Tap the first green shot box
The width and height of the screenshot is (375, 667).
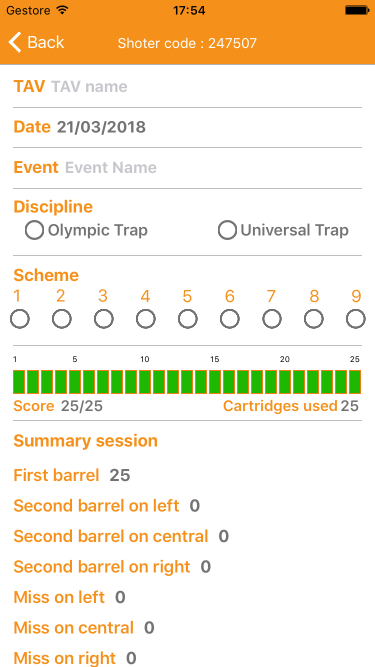20,382
